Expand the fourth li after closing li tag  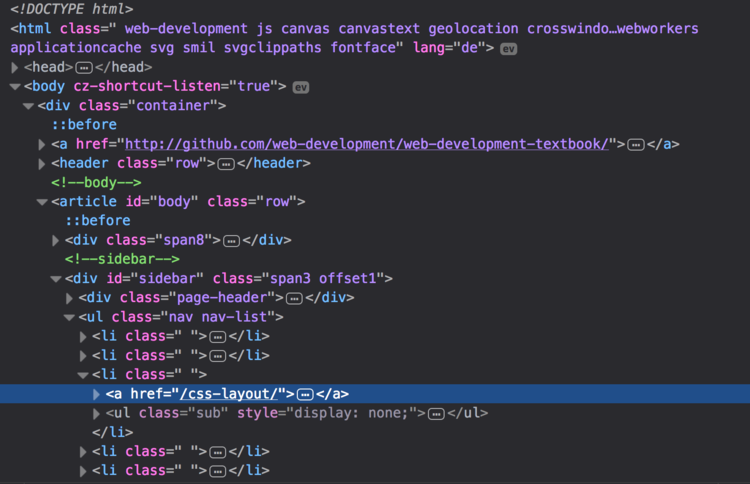pos(83,451)
